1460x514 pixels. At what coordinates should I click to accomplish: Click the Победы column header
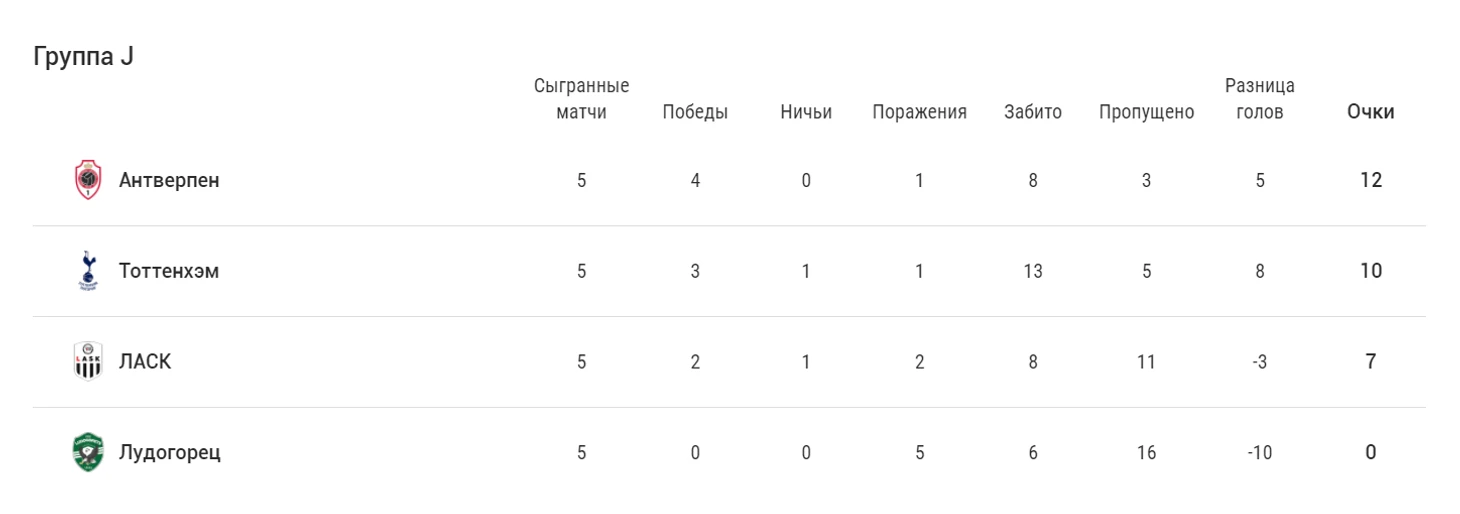695,112
